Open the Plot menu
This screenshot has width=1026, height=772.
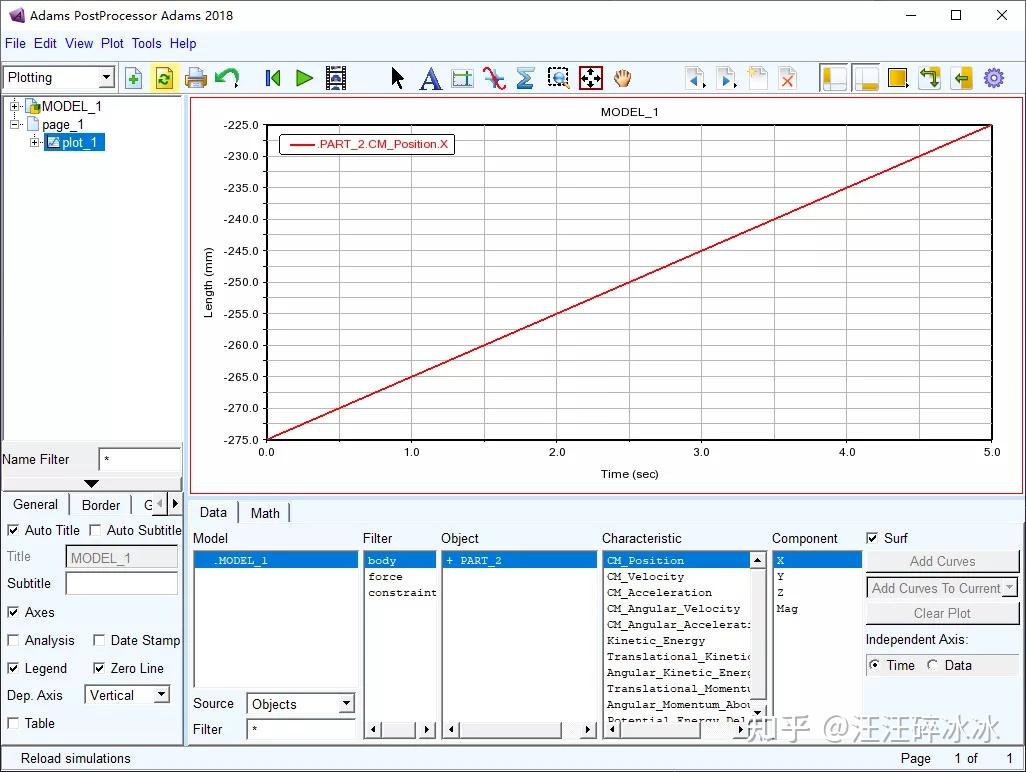tap(112, 43)
